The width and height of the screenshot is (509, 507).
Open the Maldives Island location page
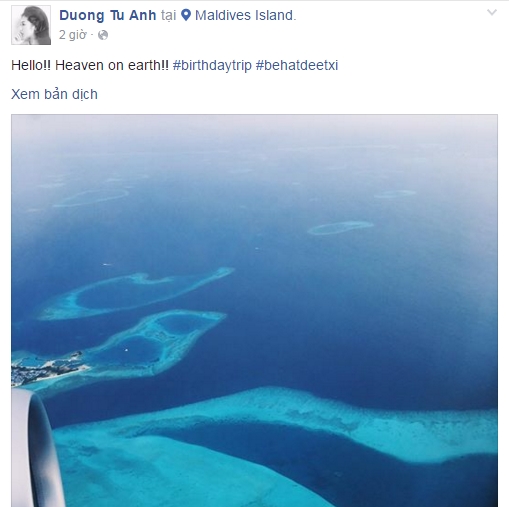tap(245, 15)
